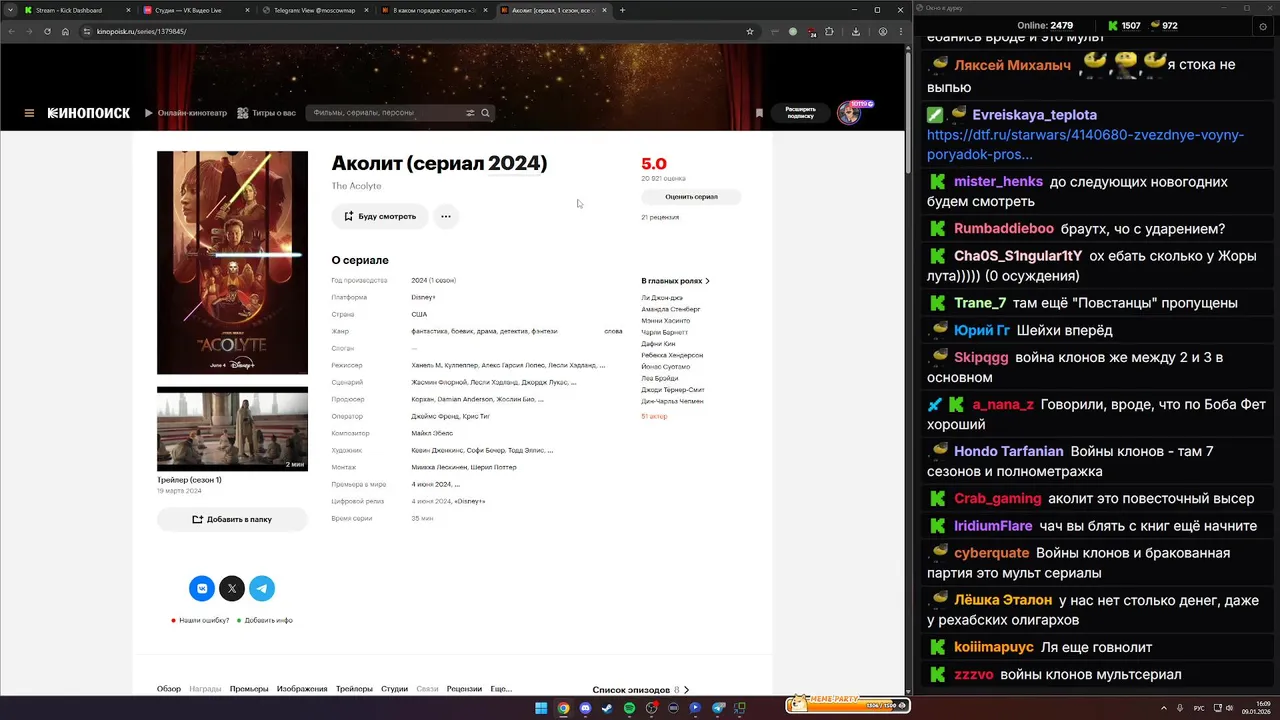Go to Chrome home page icon
The width and height of the screenshot is (1280, 720).
coord(65,31)
